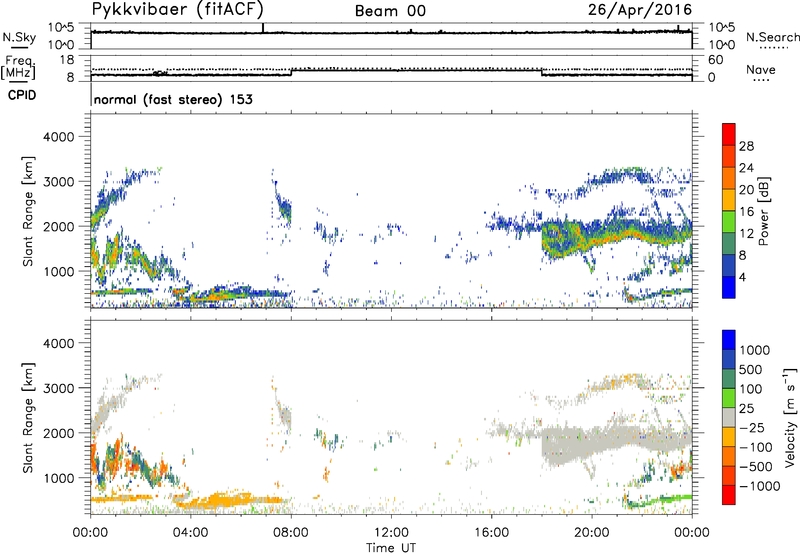
Task: Click the '4' tick on Power colorbar
Action: click(742, 277)
